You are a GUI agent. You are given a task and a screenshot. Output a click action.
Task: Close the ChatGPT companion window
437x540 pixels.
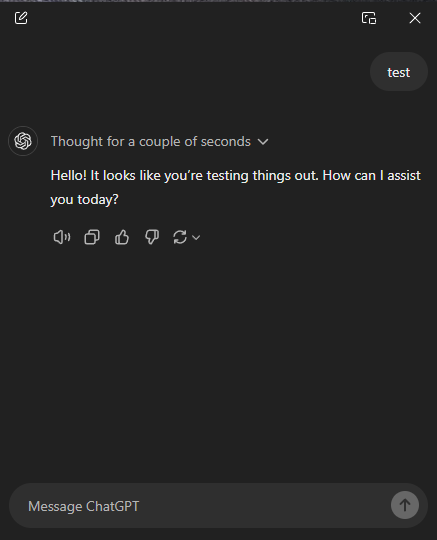415,18
